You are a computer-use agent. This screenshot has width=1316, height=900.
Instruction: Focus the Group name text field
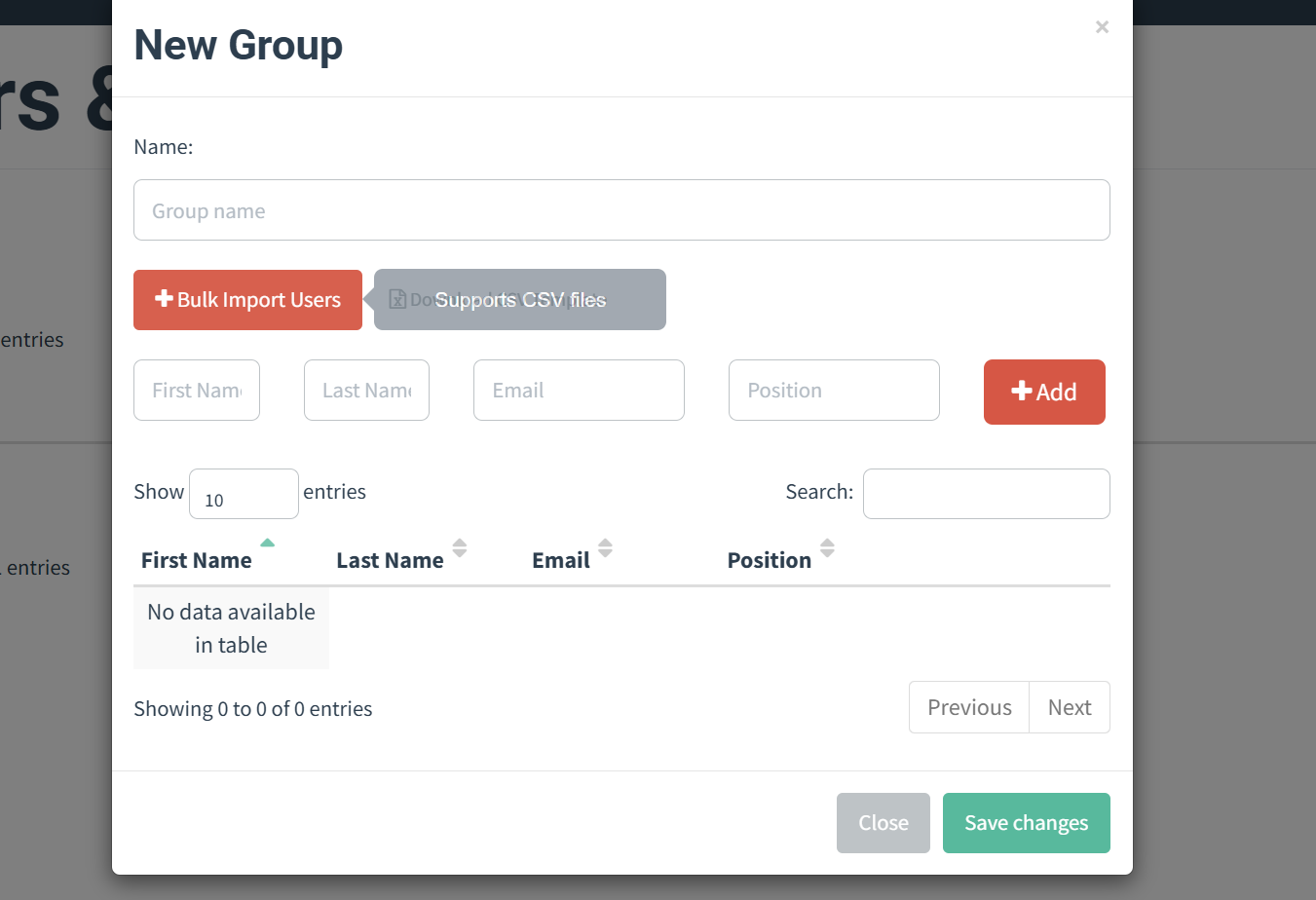pyautogui.click(x=621, y=210)
